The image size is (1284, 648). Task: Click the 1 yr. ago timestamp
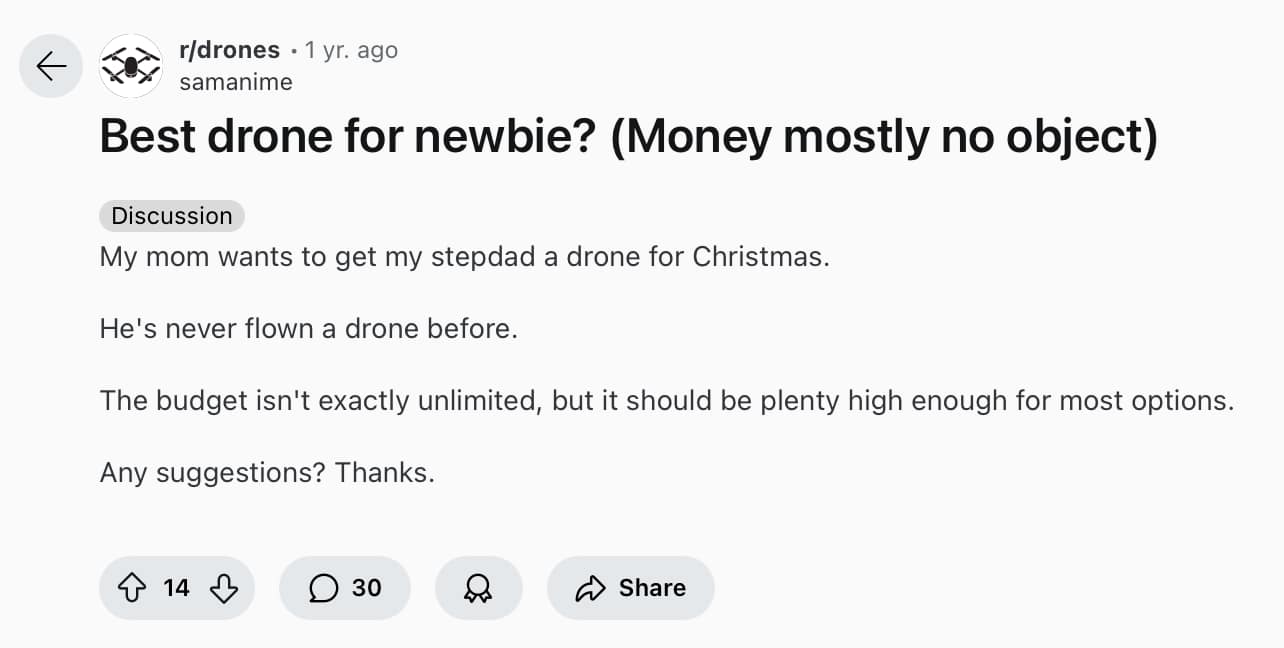point(351,49)
